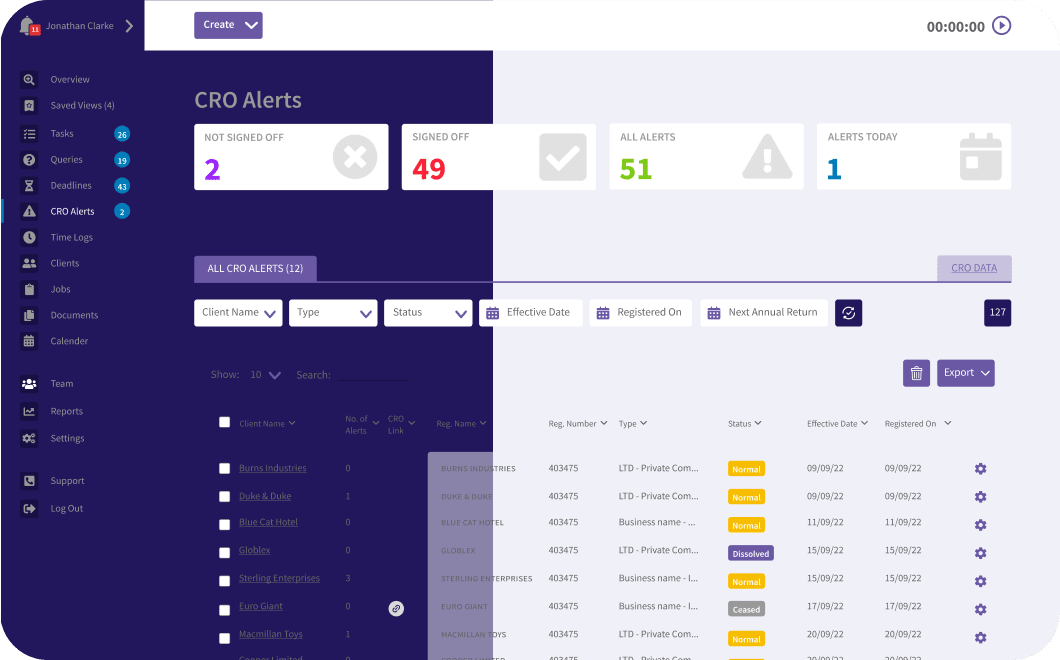Click the Settings gears icon in sidebar
The height and width of the screenshot is (660, 1060).
pyautogui.click(x=29, y=438)
